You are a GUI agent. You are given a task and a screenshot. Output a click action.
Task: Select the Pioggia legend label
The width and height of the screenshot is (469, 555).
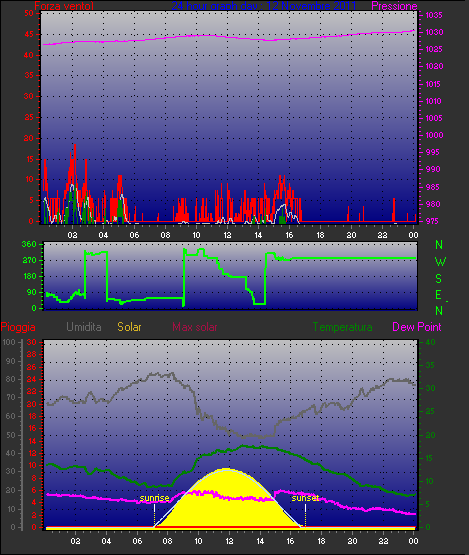18,327
